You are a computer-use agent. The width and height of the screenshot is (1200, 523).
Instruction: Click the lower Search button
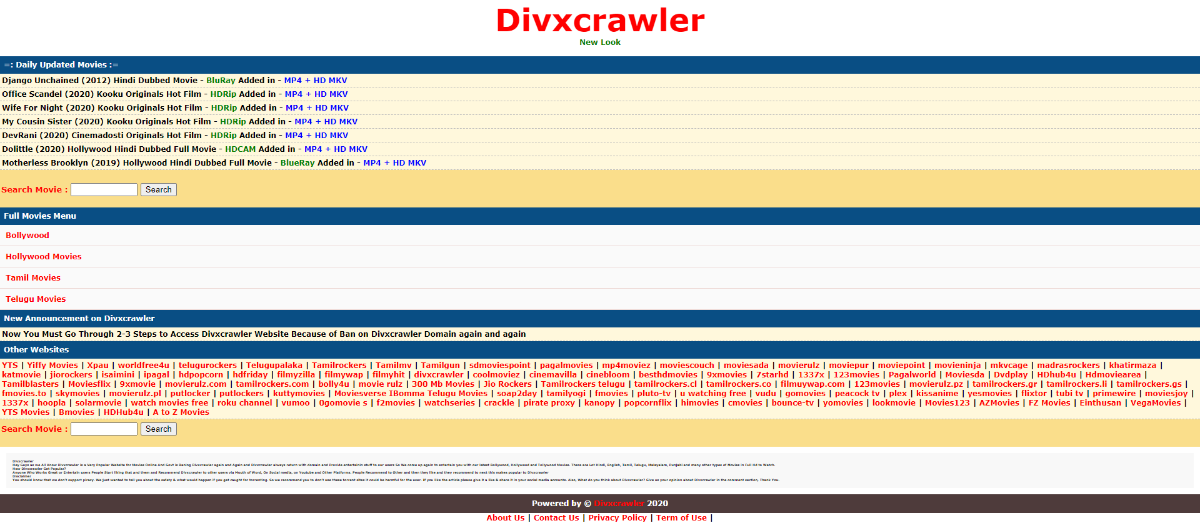159,429
